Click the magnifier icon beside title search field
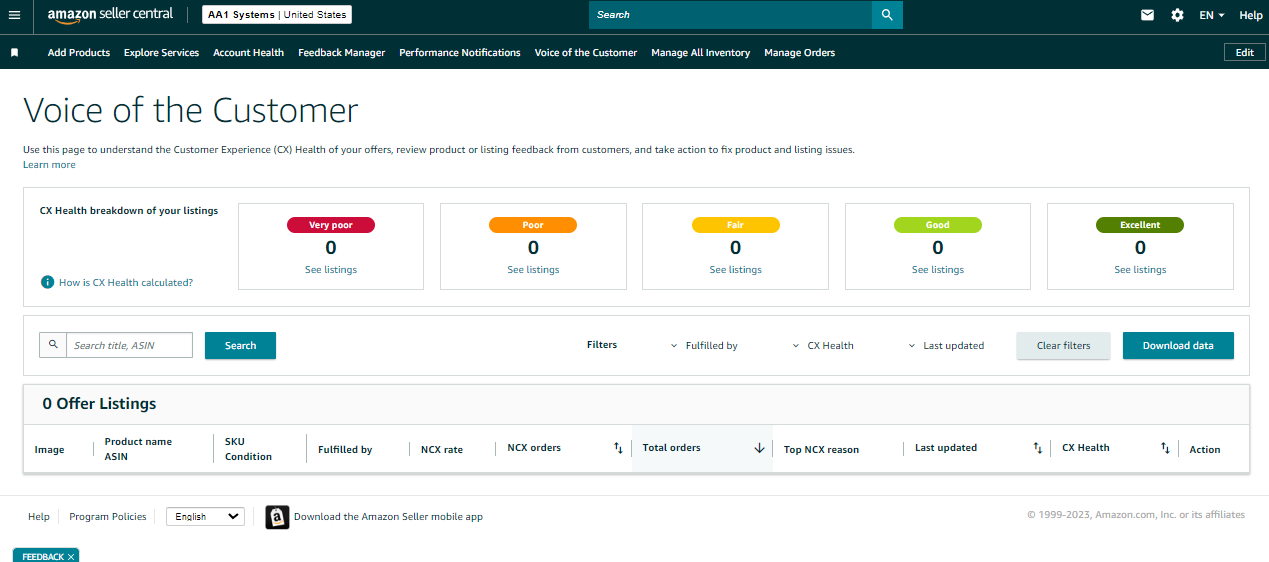This screenshot has height=562, width=1269. (53, 345)
